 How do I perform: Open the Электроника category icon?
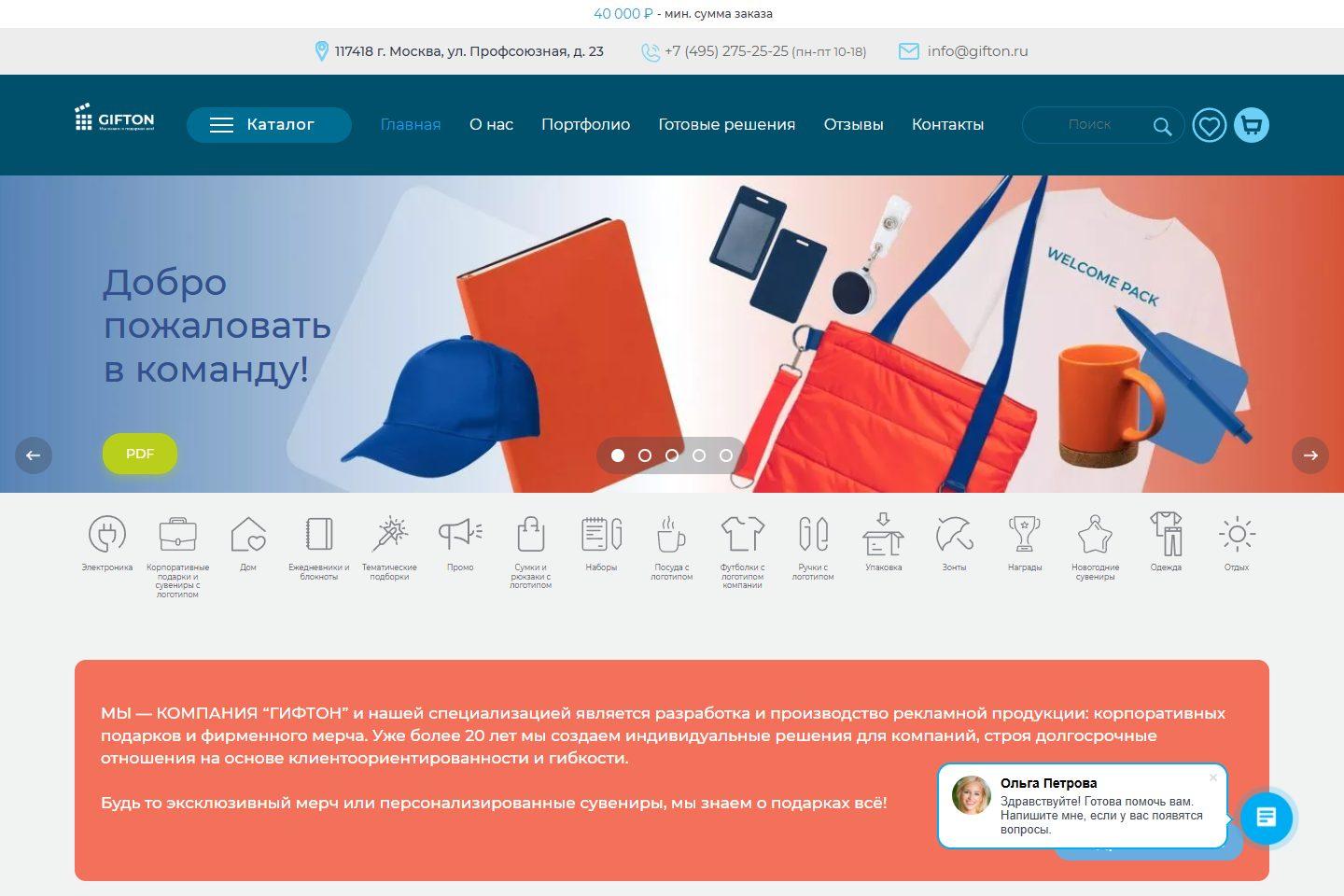pyautogui.click(x=106, y=535)
